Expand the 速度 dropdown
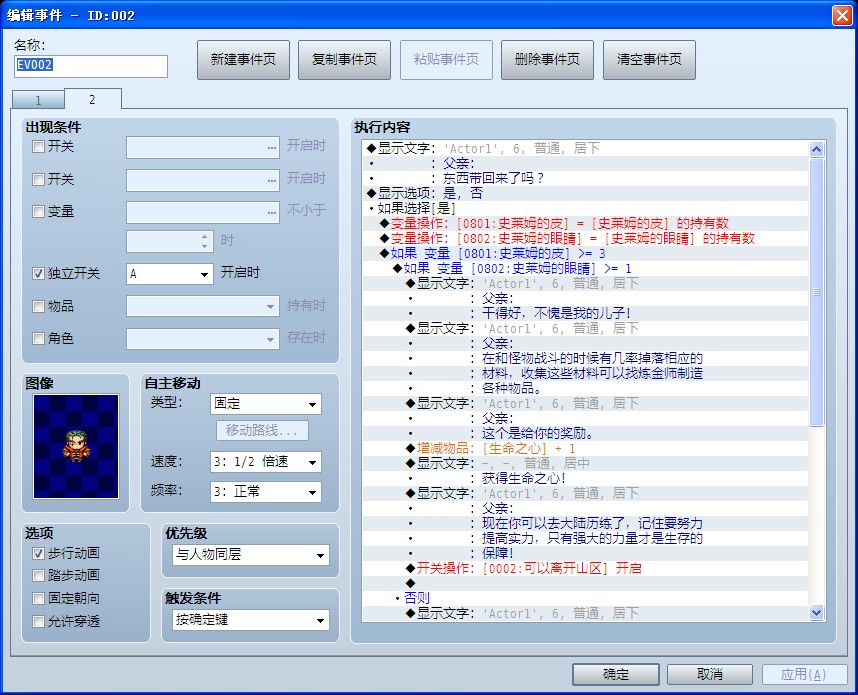Image resolution: width=858 pixels, height=695 pixels. tap(266, 462)
